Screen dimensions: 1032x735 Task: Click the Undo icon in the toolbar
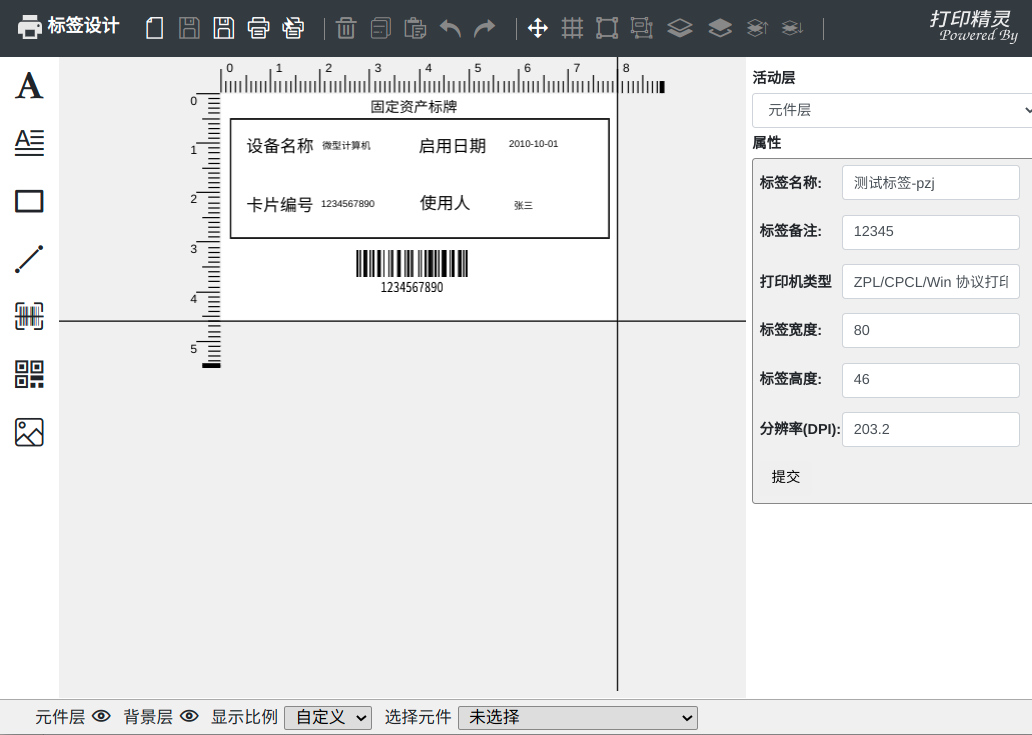coord(450,28)
